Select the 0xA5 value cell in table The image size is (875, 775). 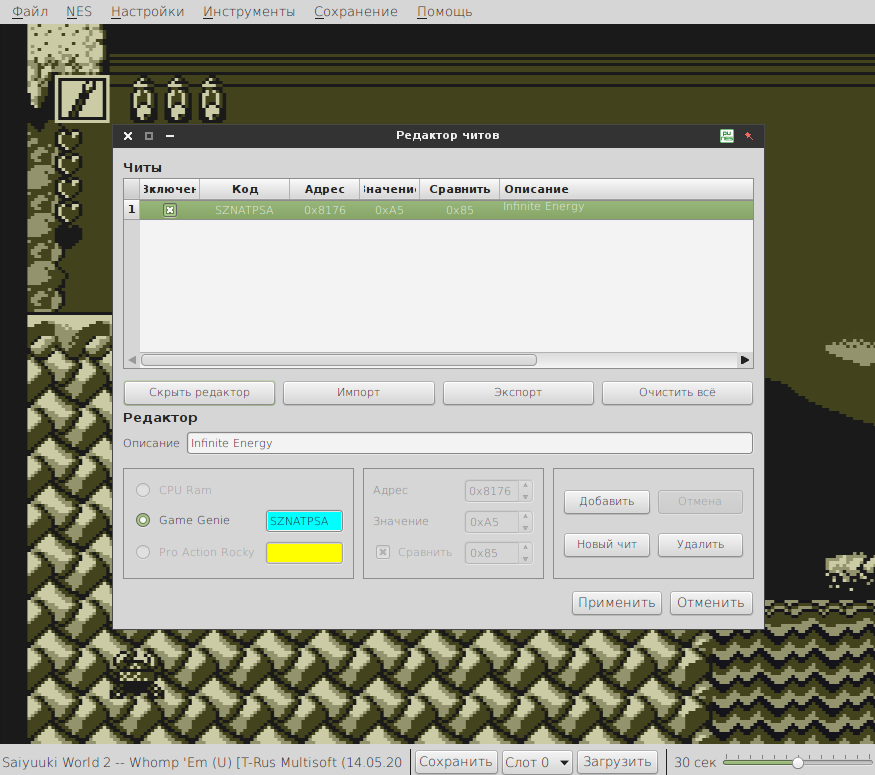(x=390, y=210)
